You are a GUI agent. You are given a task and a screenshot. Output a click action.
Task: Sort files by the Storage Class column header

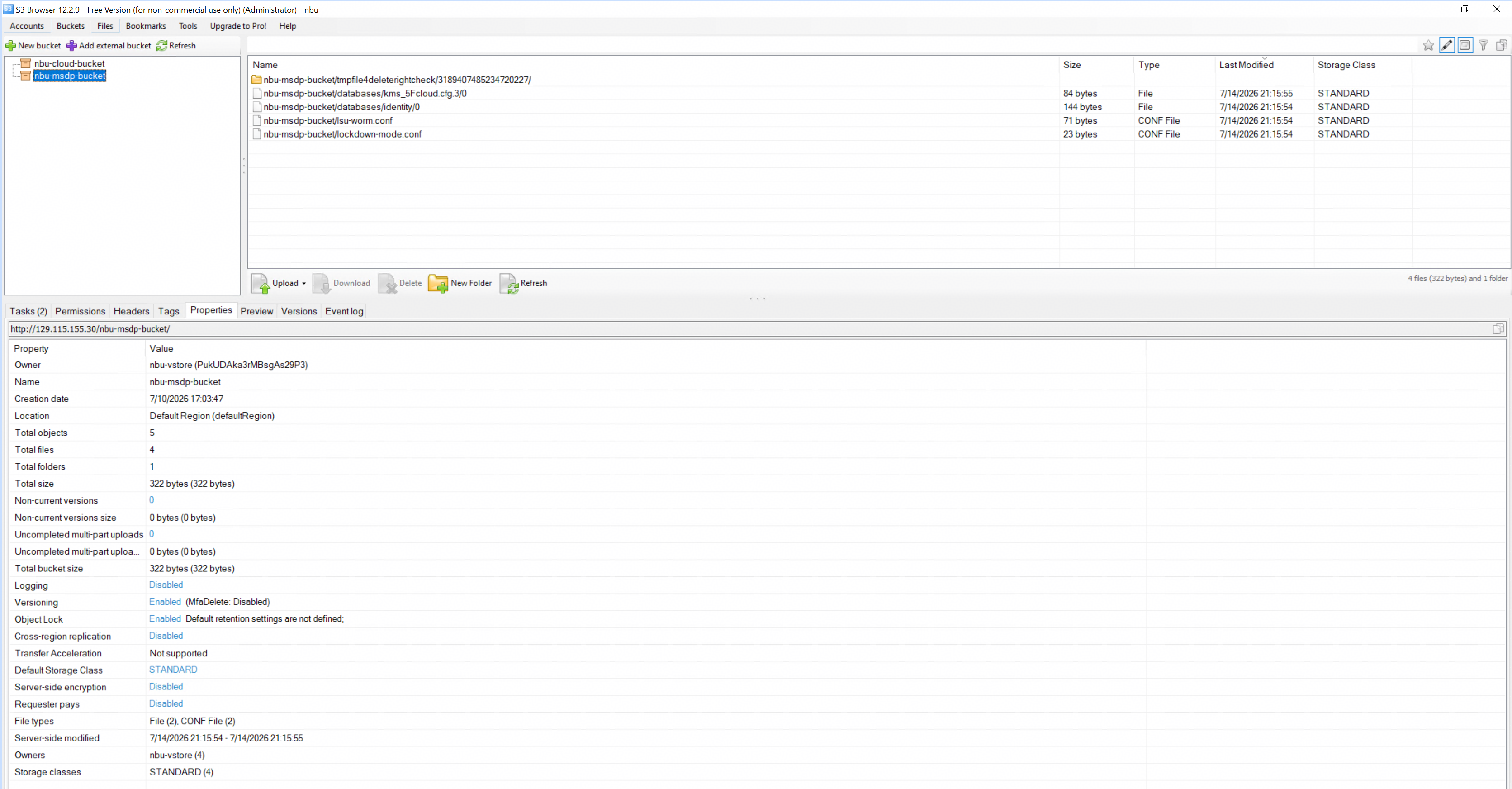coord(1363,65)
